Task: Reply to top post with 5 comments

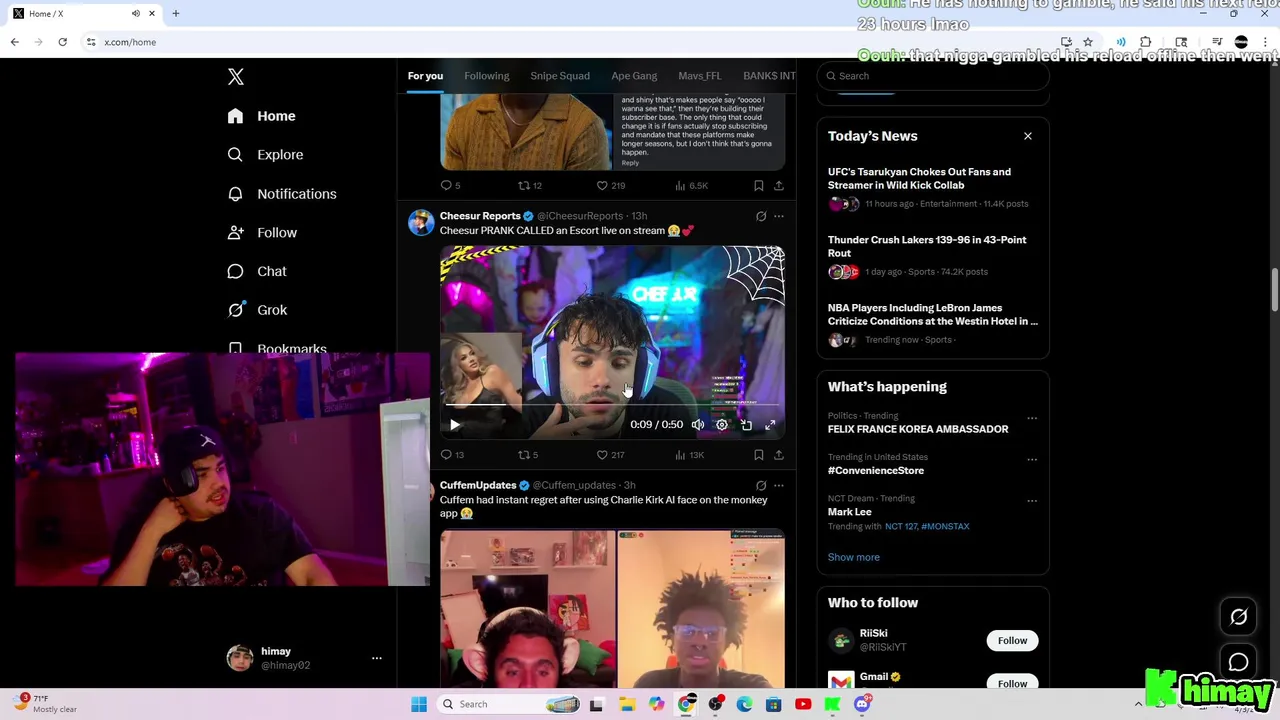Action: (x=450, y=186)
